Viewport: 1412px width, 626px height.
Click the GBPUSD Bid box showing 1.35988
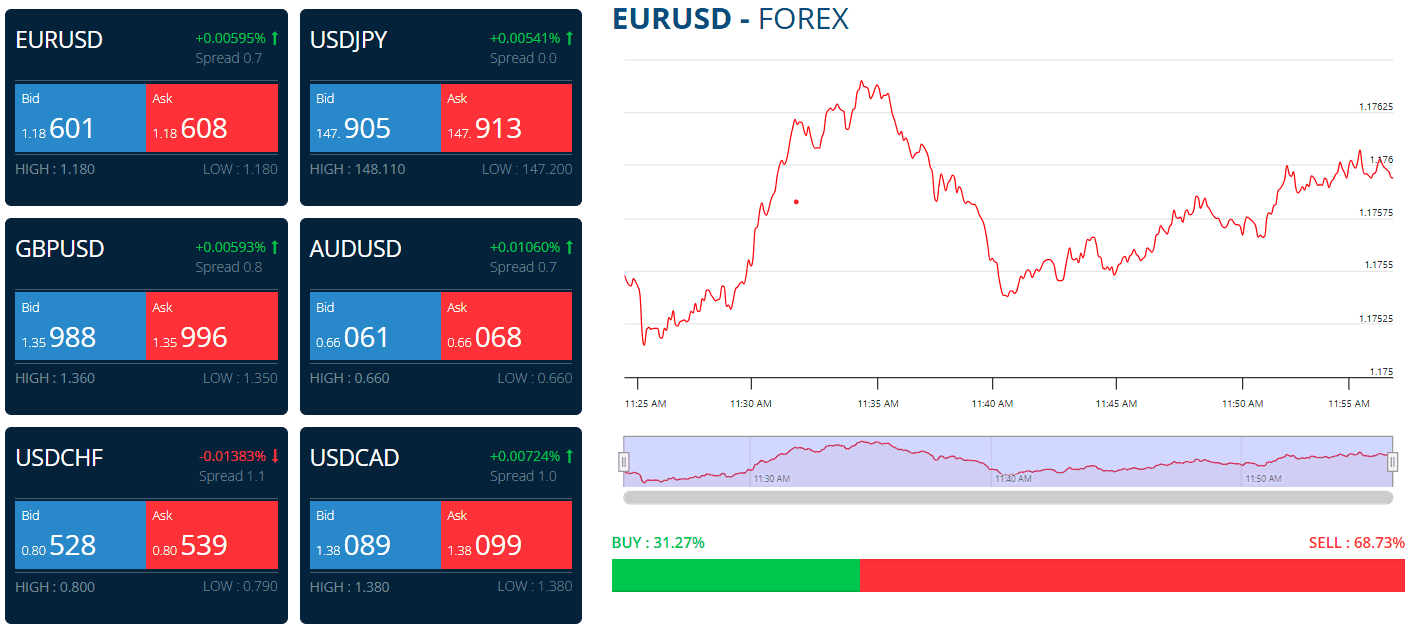(80, 326)
